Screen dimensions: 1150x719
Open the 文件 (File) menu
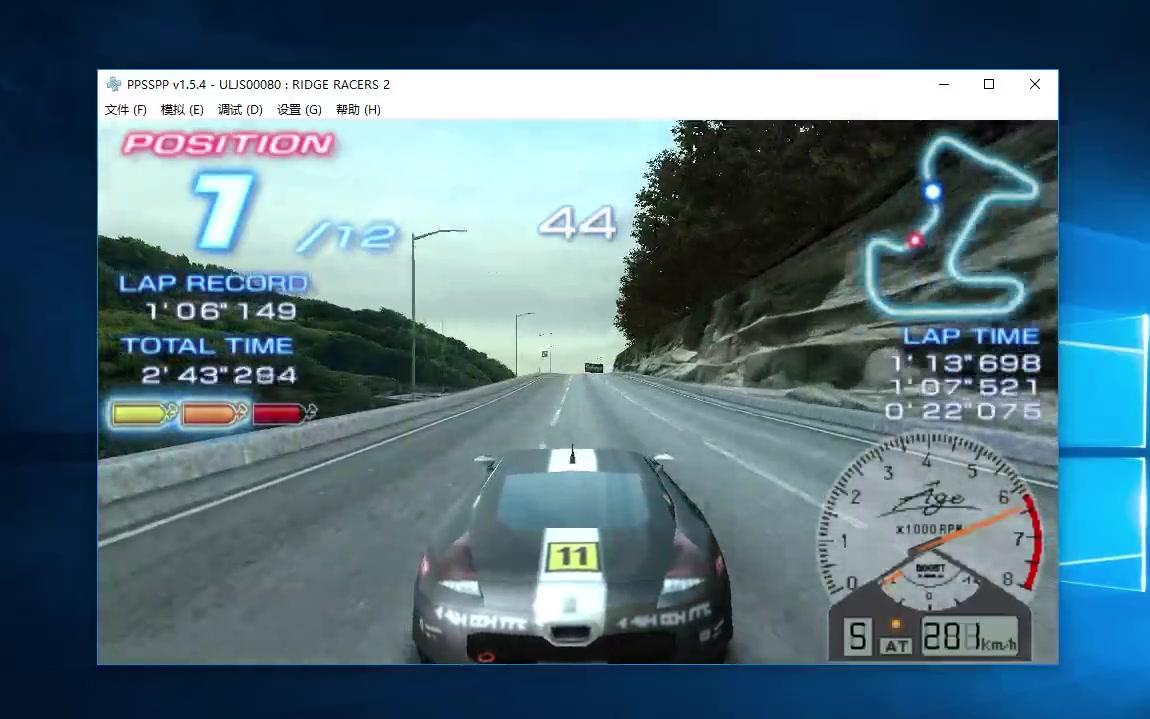pos(126,110)
